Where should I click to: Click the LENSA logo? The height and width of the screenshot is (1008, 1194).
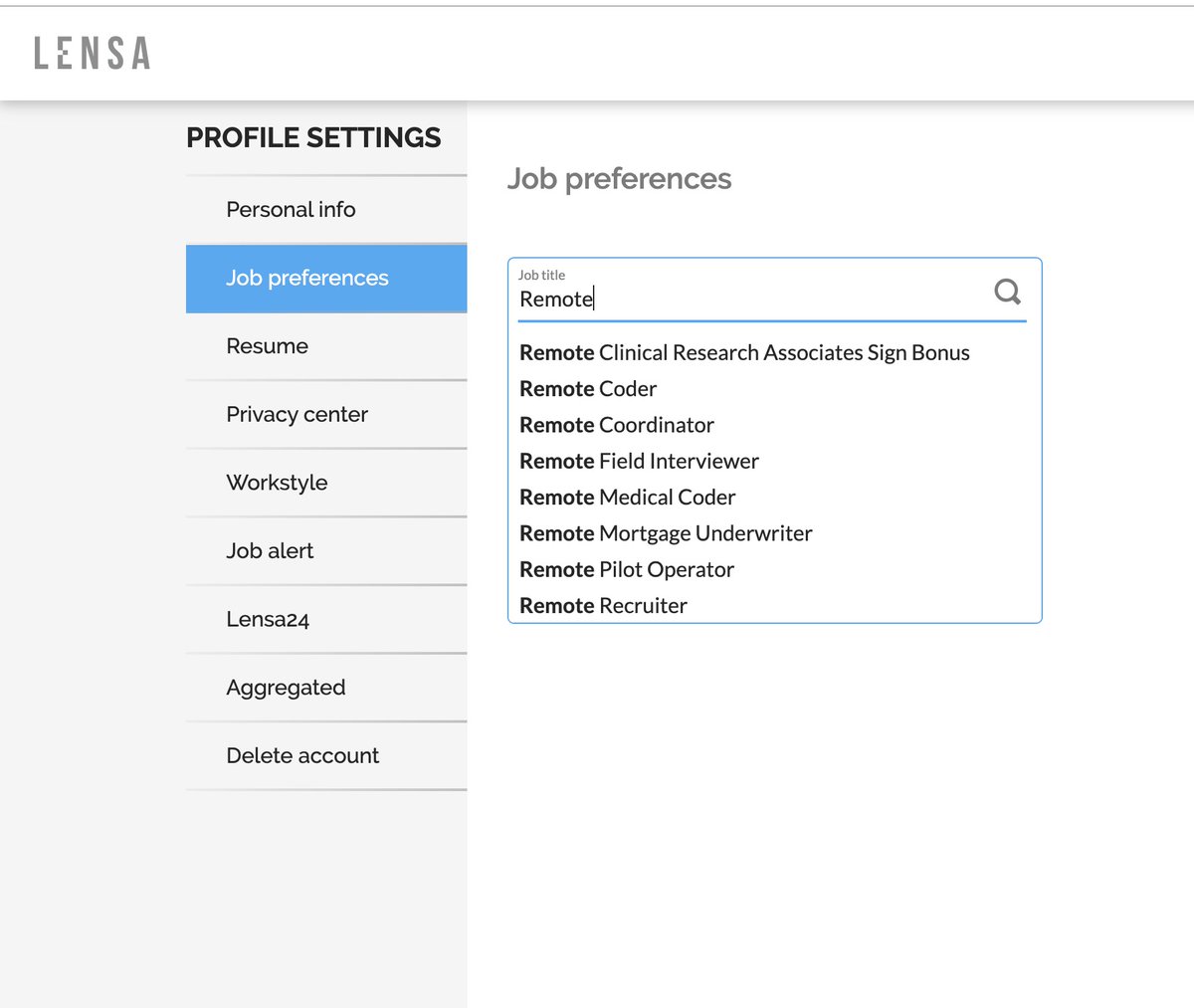tap(93, 53)
